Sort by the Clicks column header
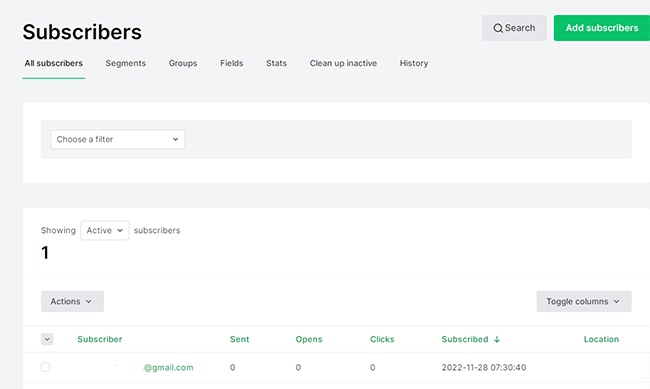Viewport: 650px width, 389px height. (382, 339)
